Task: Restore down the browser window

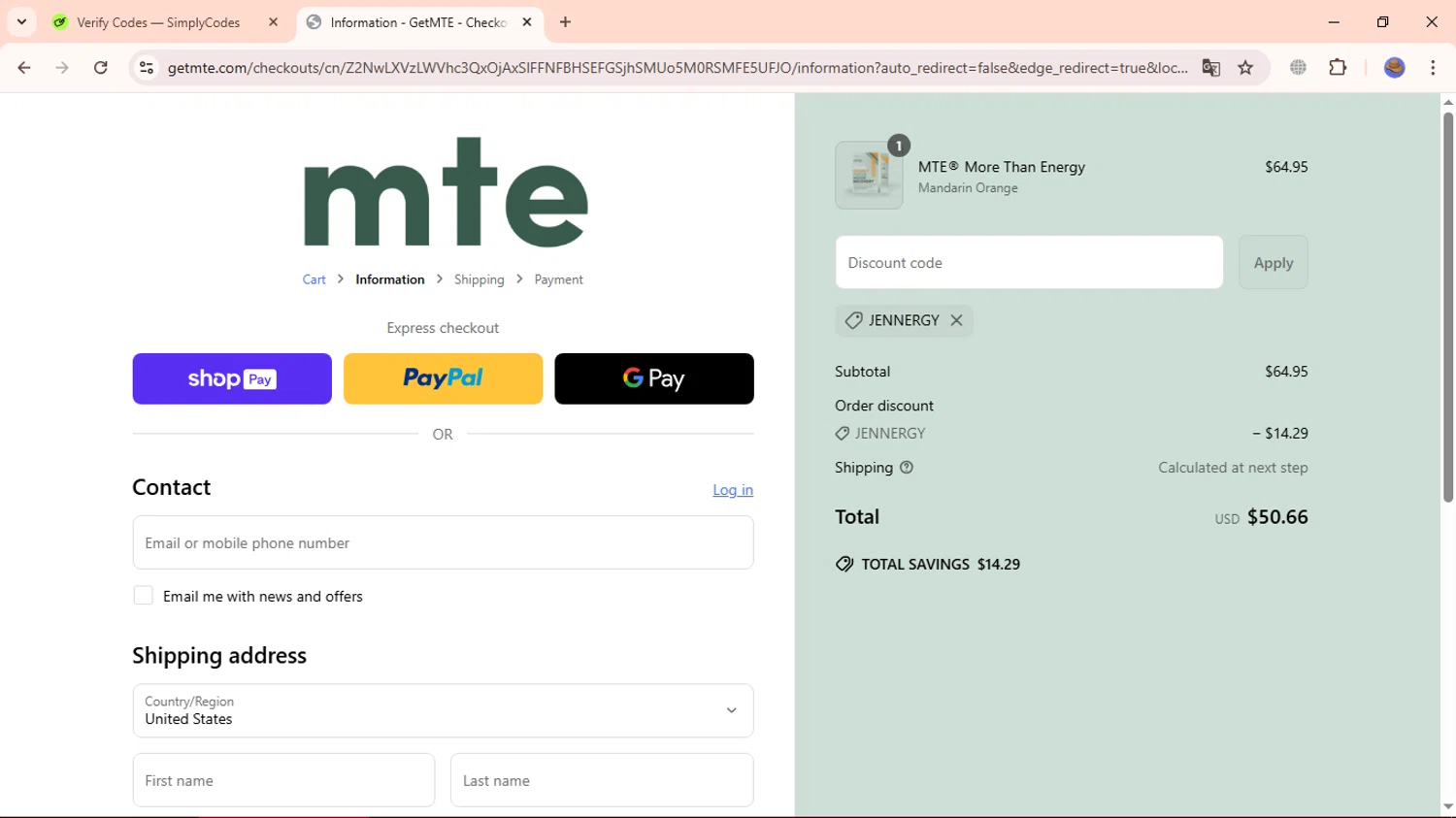Action: tap(1382, 21)
